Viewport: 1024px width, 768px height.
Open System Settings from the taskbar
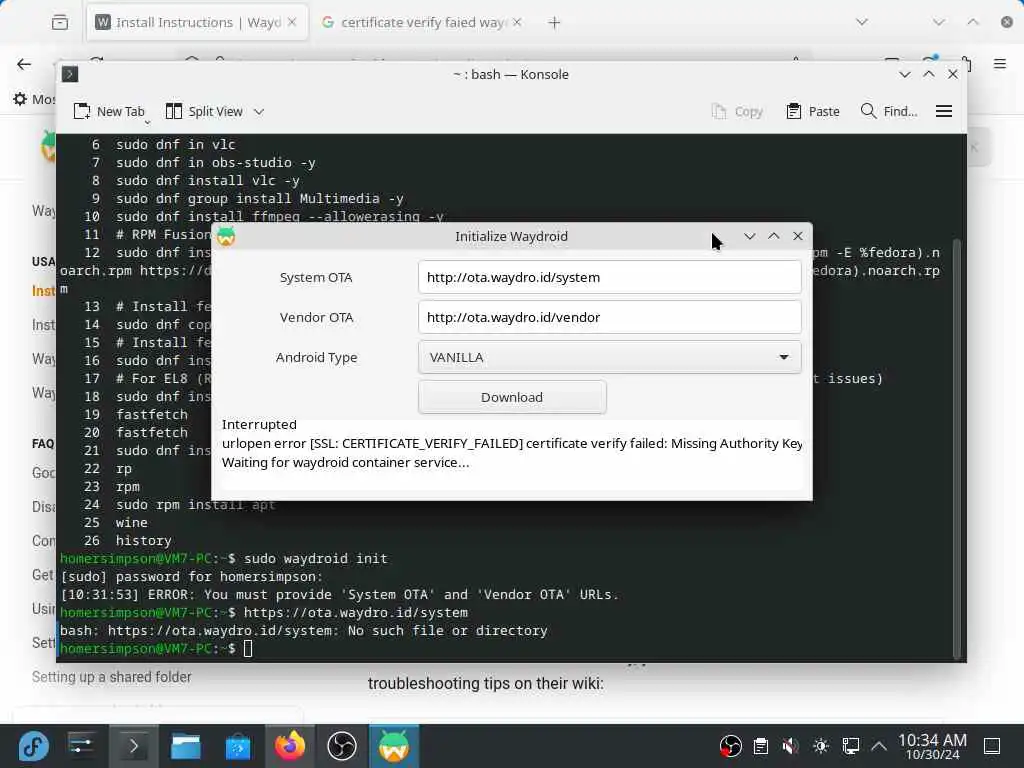[81, 746]
